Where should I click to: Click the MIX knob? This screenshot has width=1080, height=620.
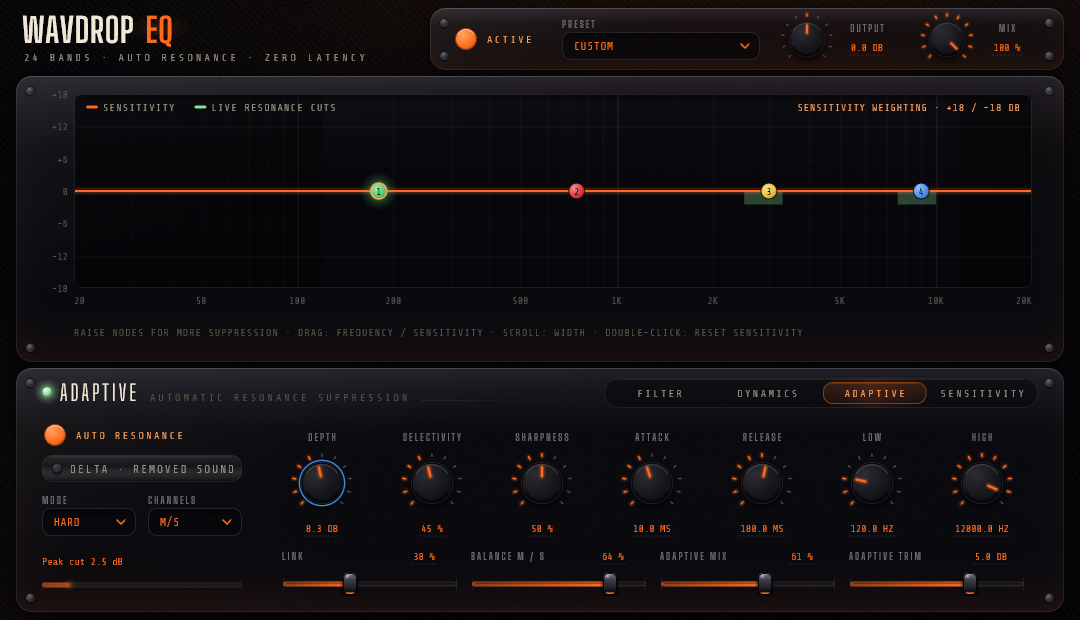946,39
